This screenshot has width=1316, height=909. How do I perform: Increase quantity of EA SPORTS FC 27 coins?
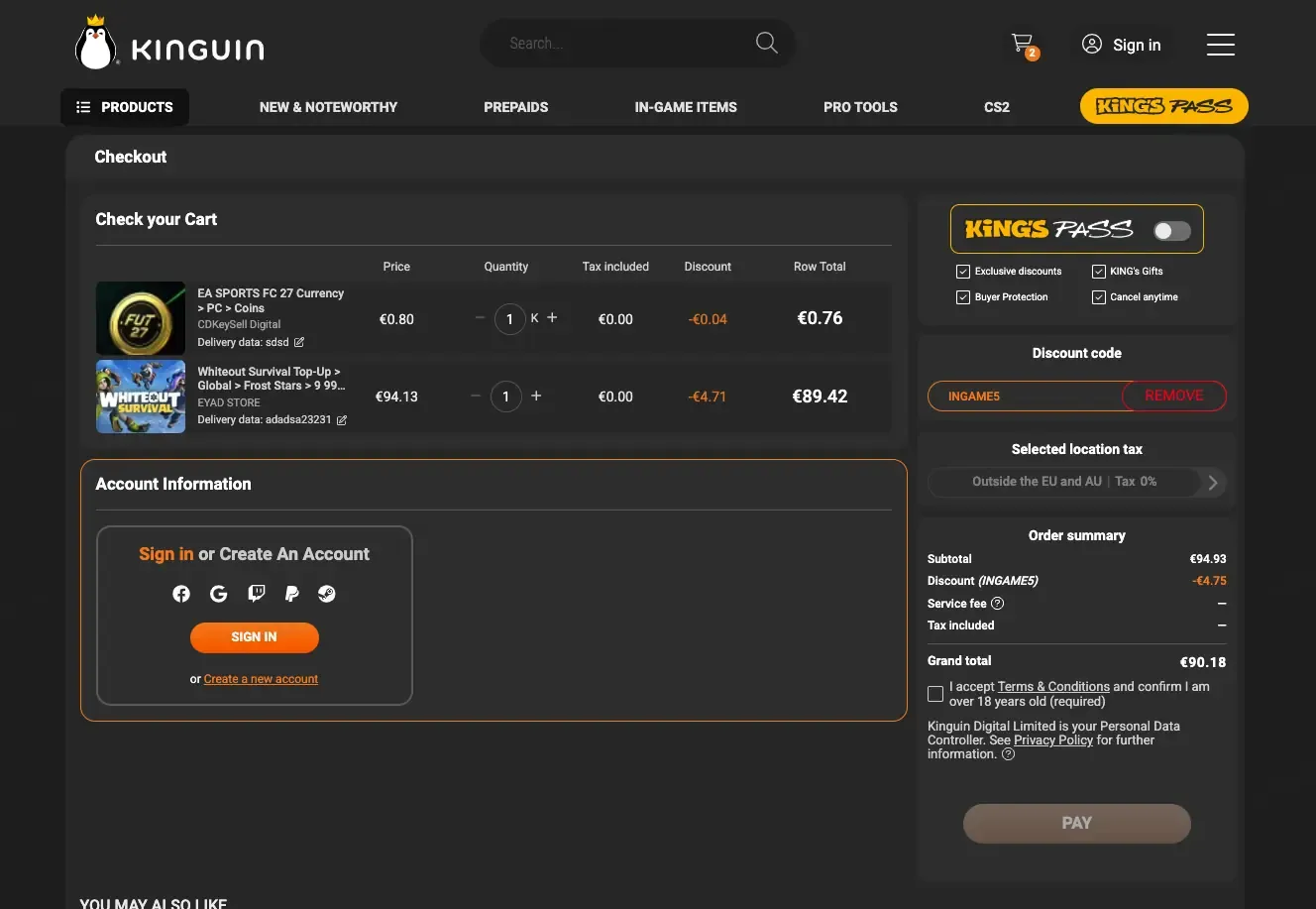[552, 318]
